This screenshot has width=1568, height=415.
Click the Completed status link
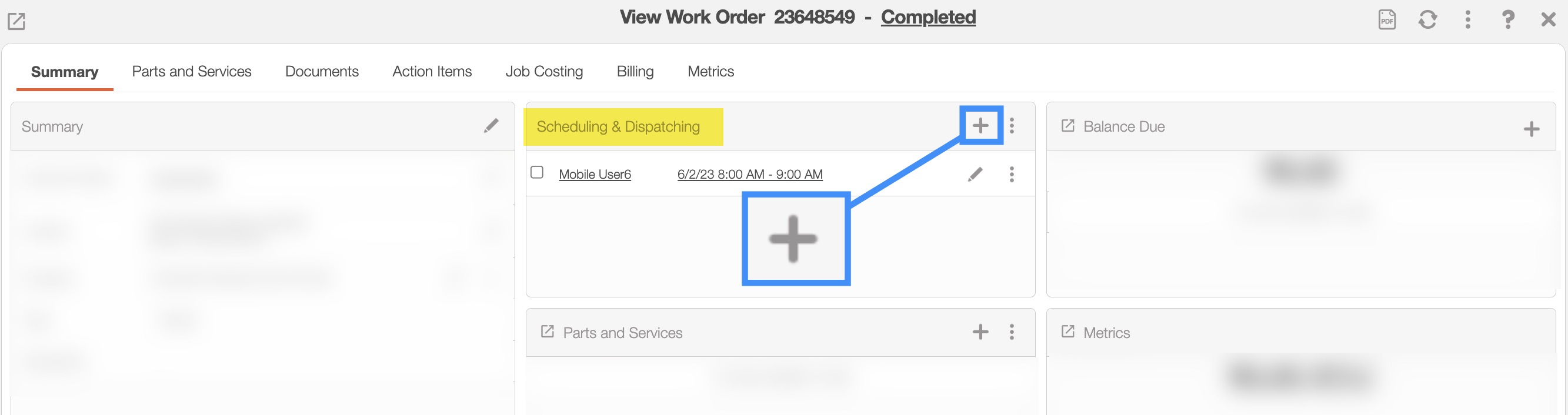point(928,17)
